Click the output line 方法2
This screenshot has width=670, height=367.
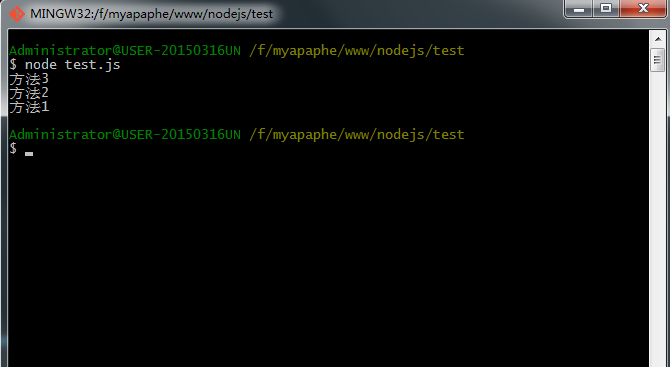pos(29,93)
